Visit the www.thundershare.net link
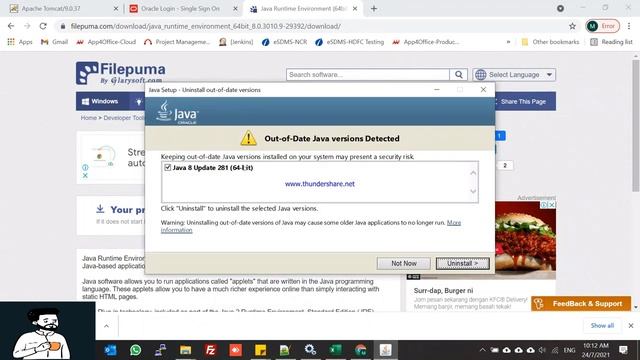The width and height of the screenshot is (640, 360). (x=320, y=184)
